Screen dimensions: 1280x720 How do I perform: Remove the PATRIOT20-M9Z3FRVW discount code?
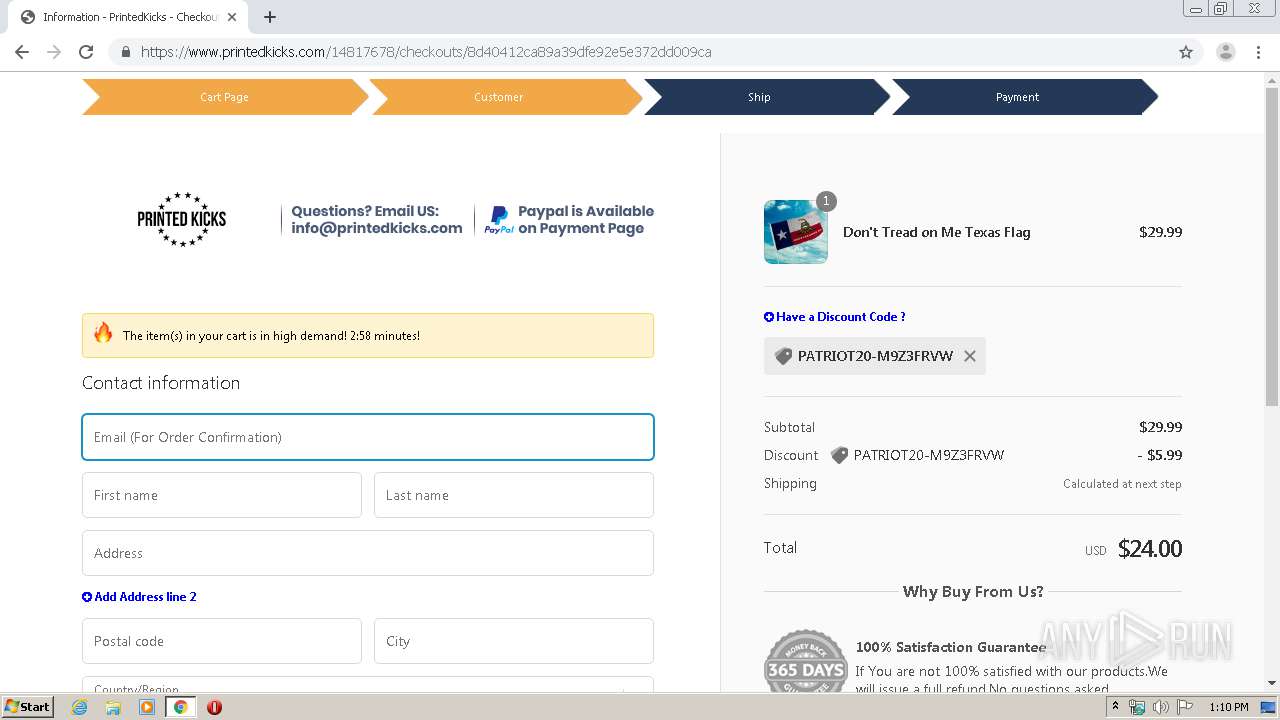pos(970,356)
